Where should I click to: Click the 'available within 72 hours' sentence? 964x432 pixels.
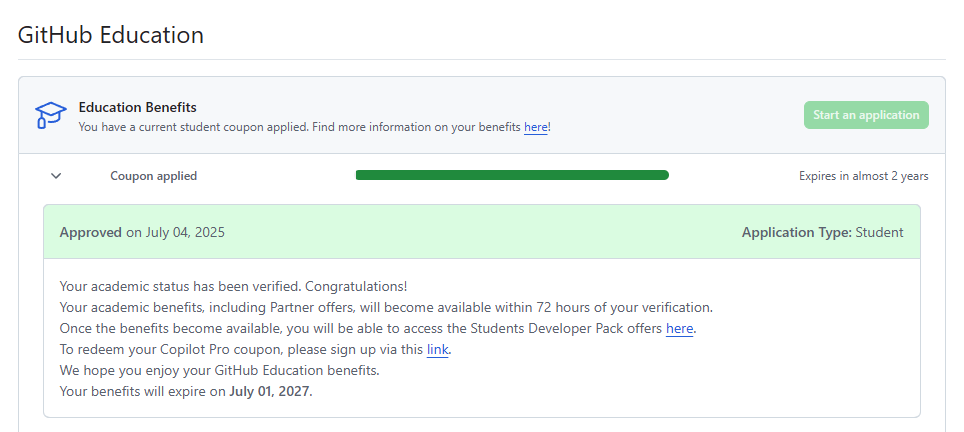pyautogui.click(x=386, y=307)
